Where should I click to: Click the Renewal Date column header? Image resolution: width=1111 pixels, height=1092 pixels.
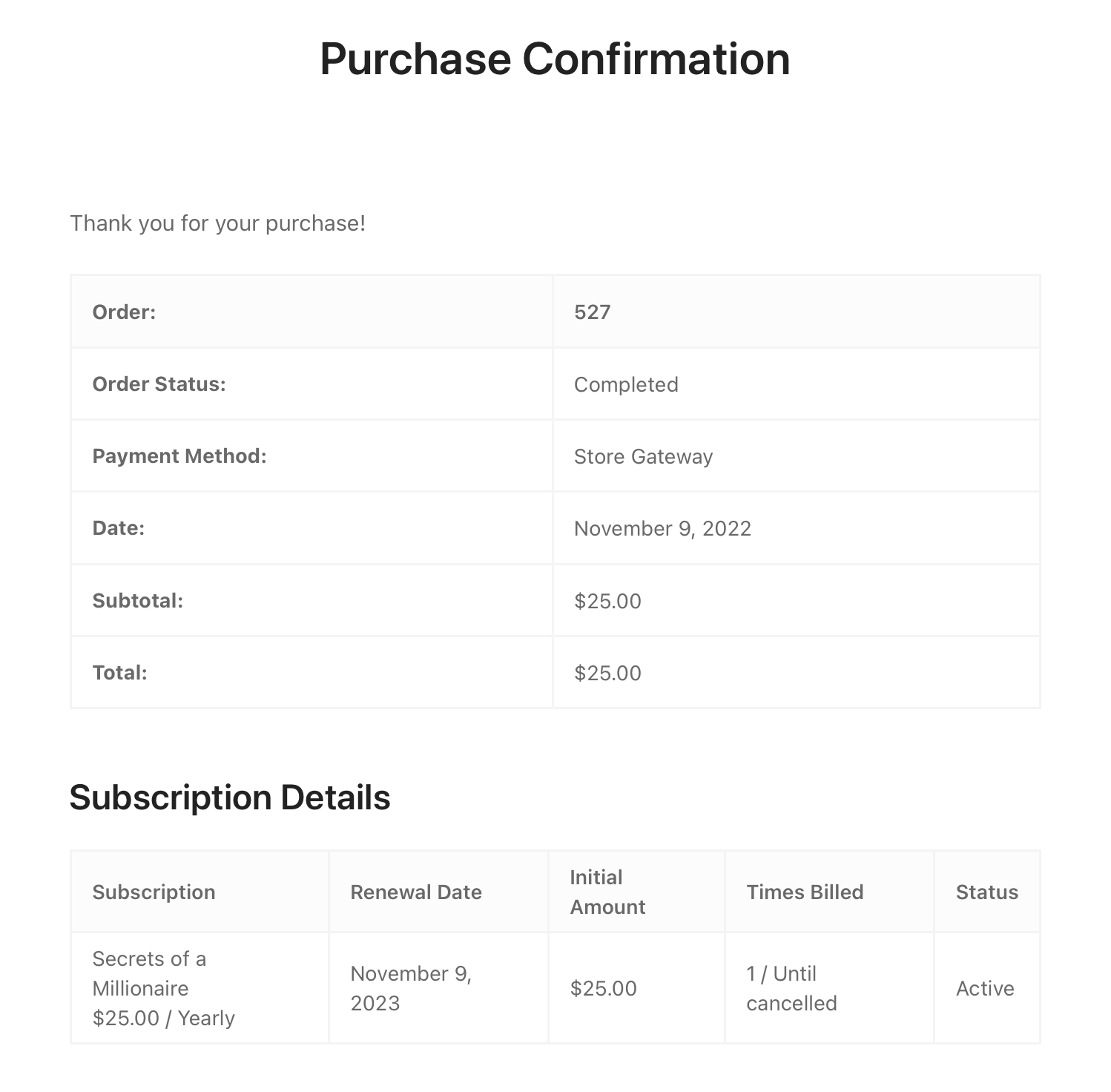[x=416, y=892]
